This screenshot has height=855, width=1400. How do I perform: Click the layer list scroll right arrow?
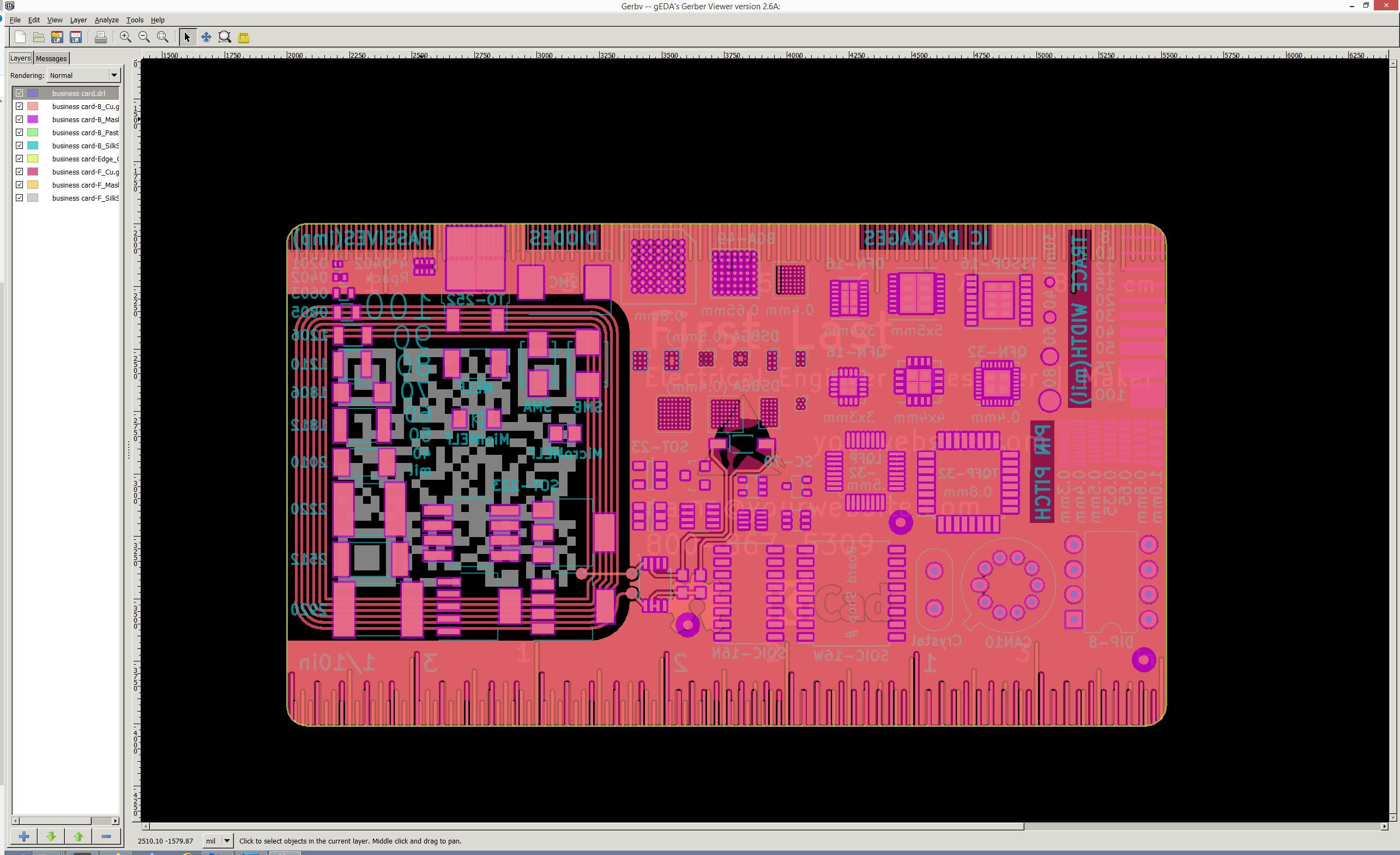pos(116,820)
